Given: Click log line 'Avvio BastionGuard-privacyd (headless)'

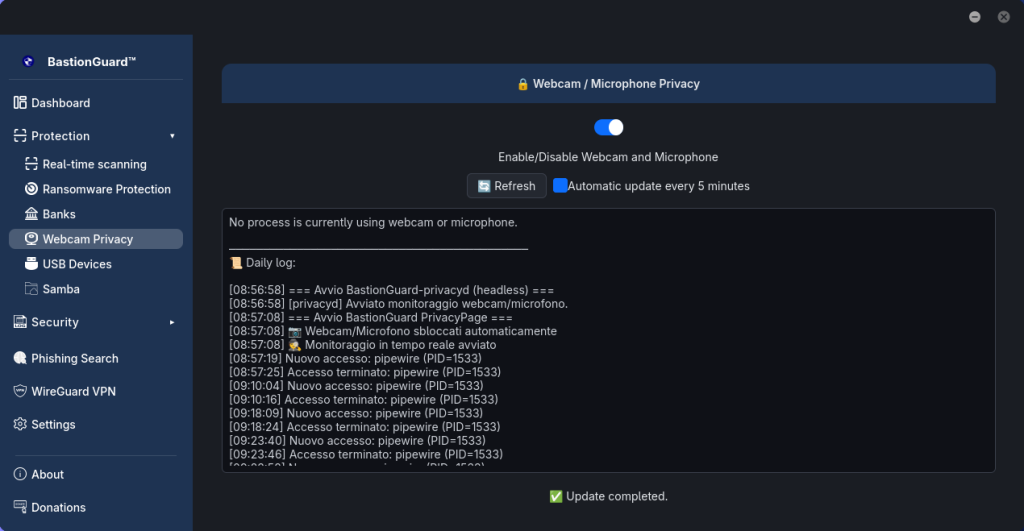Looking at the screenshot, I should [391, 290].
